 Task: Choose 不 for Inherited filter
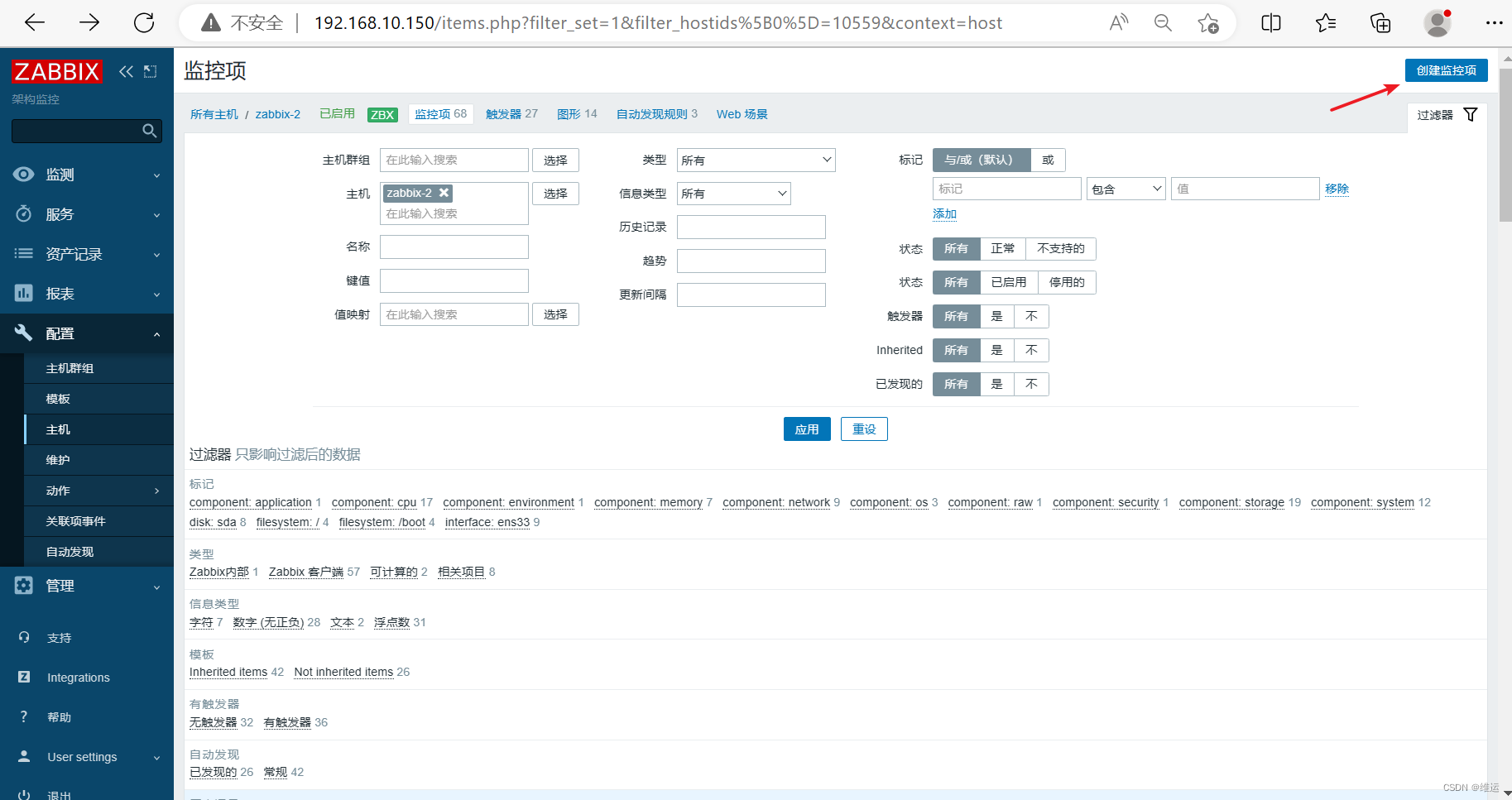(x=1031, y=350)
